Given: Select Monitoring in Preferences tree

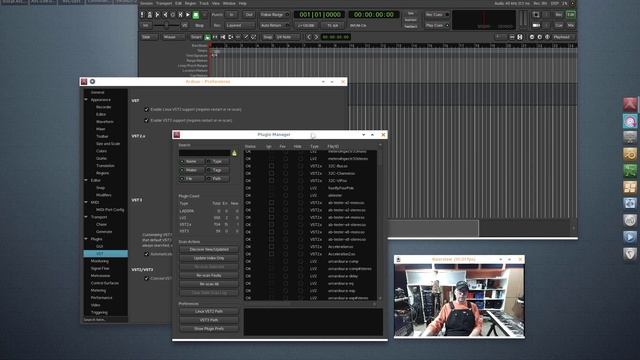Looking at the screenshot, I should click(x=100, y=261).
